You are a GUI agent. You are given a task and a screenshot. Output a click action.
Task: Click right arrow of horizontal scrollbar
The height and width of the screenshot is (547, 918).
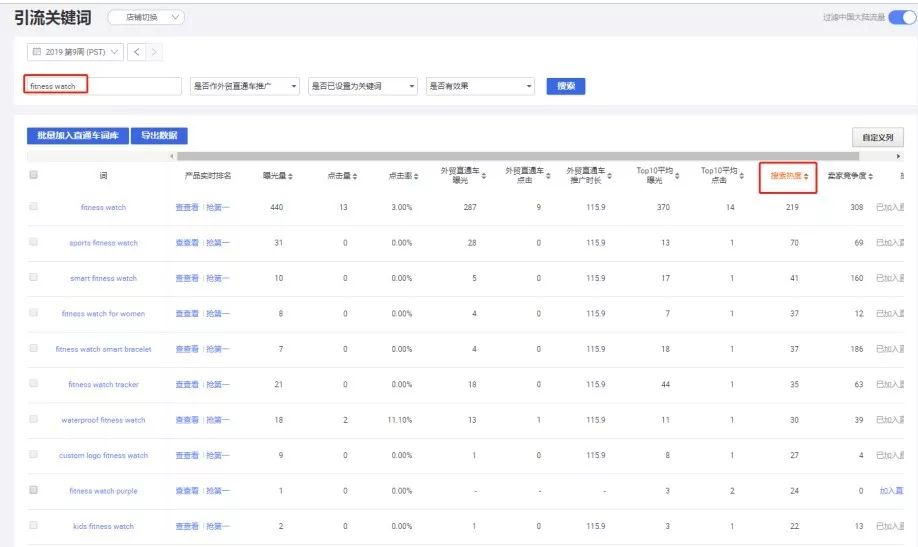(x=898, y=156)
